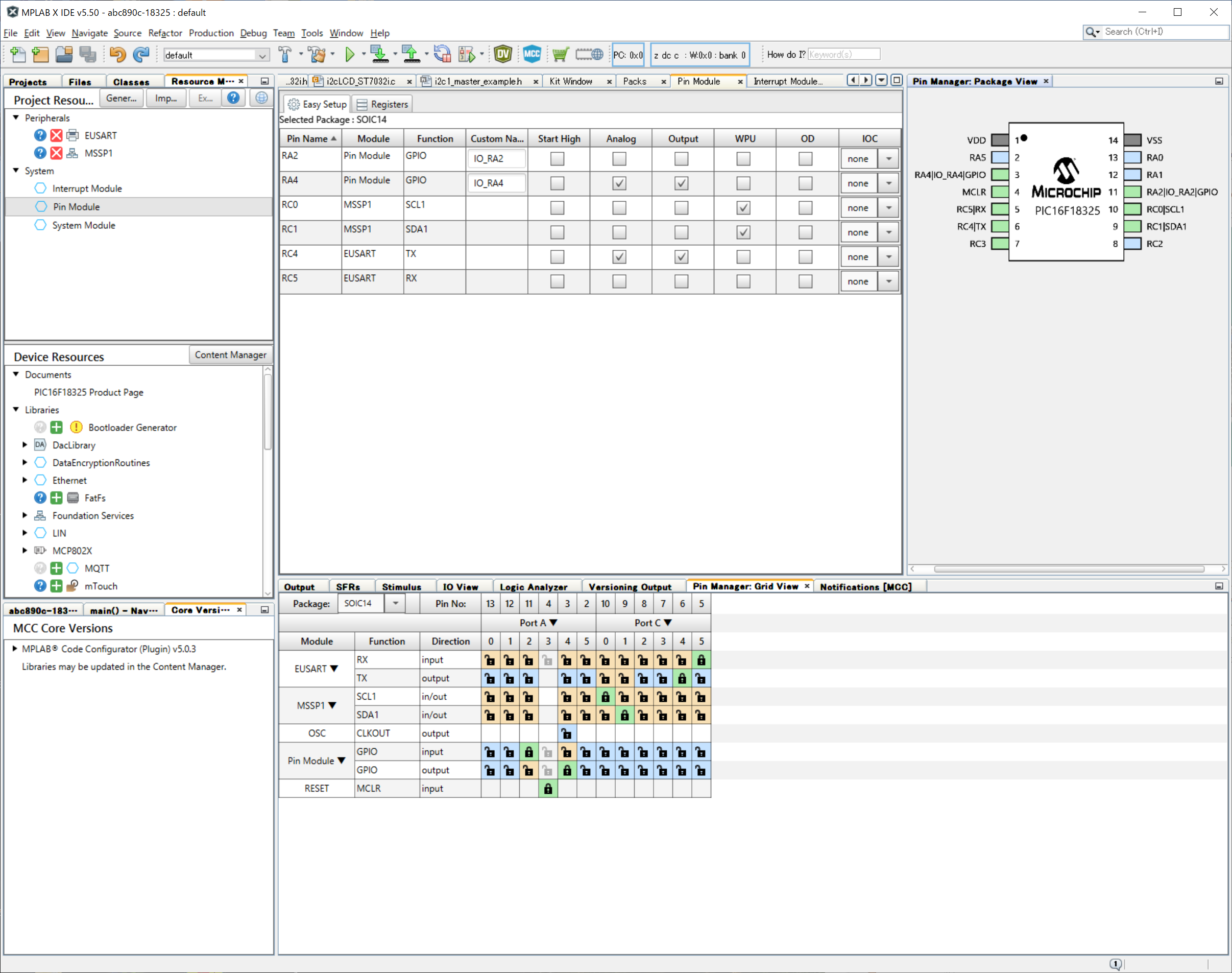1232x973 pixels.
Task: Click globe icon in Project Resources header
Action: click(261, 98)
